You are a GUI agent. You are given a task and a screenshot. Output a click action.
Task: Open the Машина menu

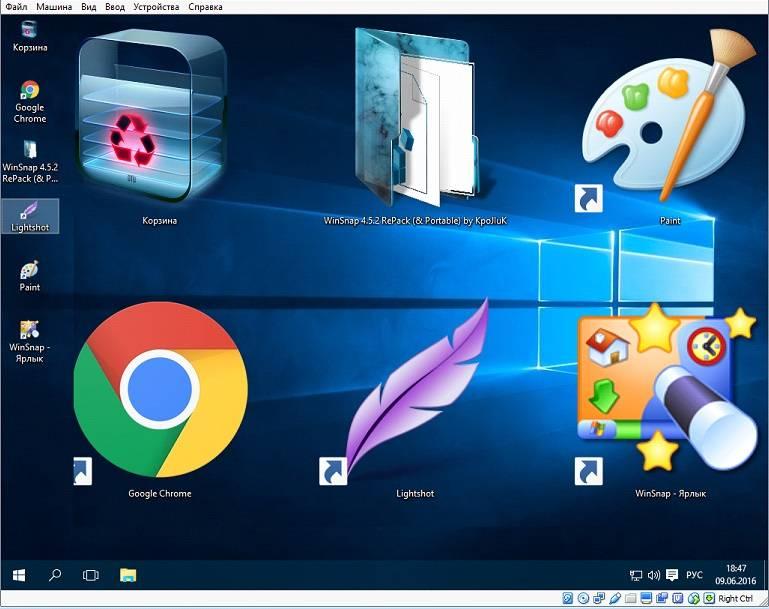54,7
